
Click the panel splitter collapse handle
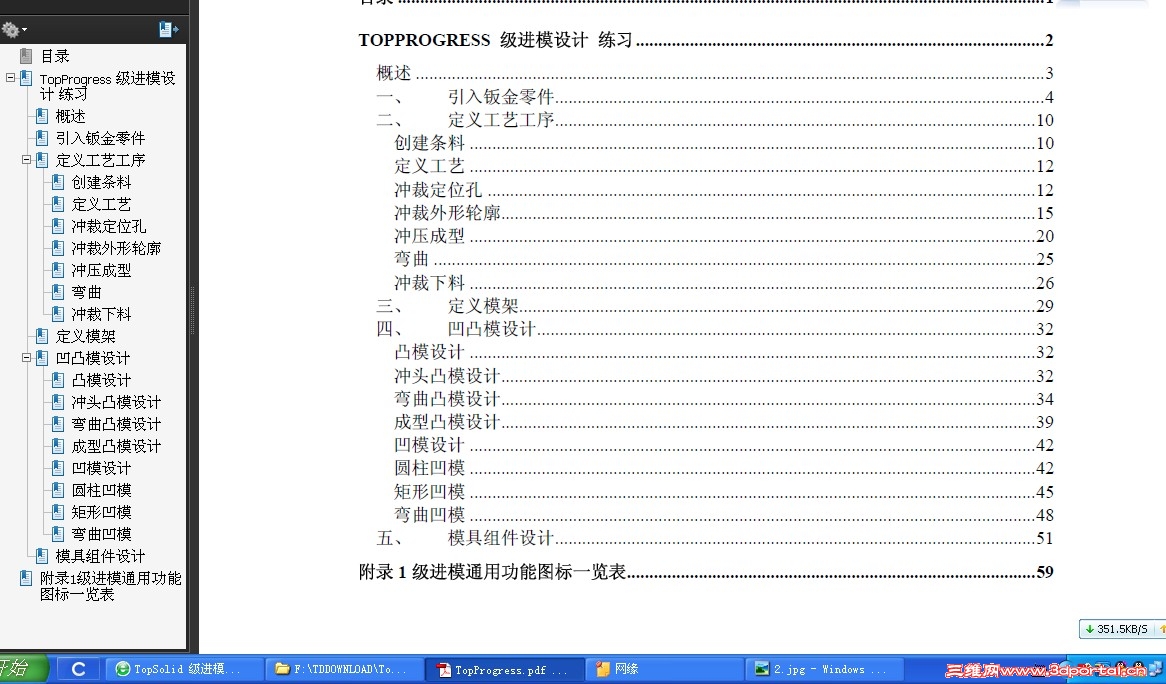click(x=193, y=311)
